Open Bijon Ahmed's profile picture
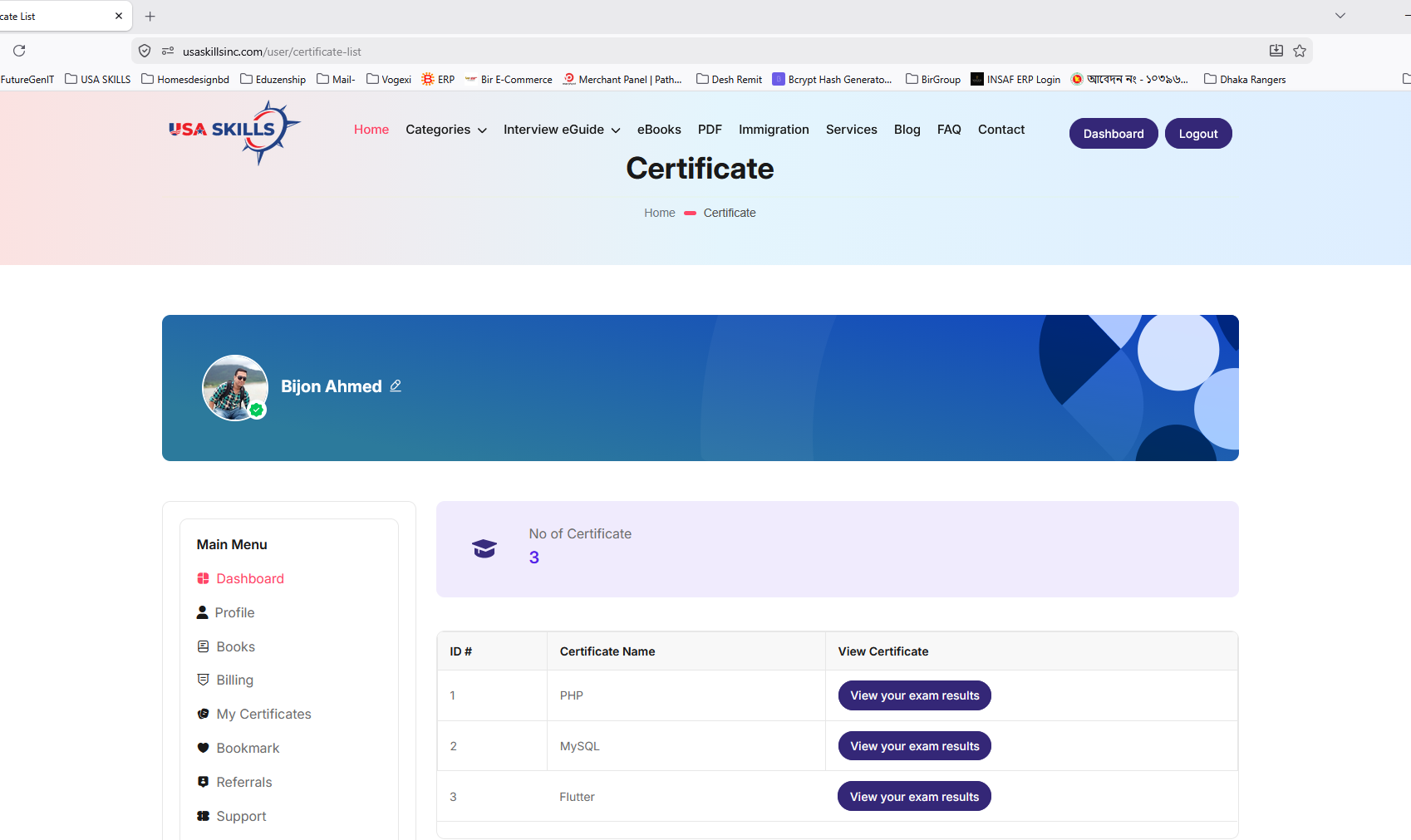Image resolution: width=1411 pixels, height=840 pixels. [235, 388]
